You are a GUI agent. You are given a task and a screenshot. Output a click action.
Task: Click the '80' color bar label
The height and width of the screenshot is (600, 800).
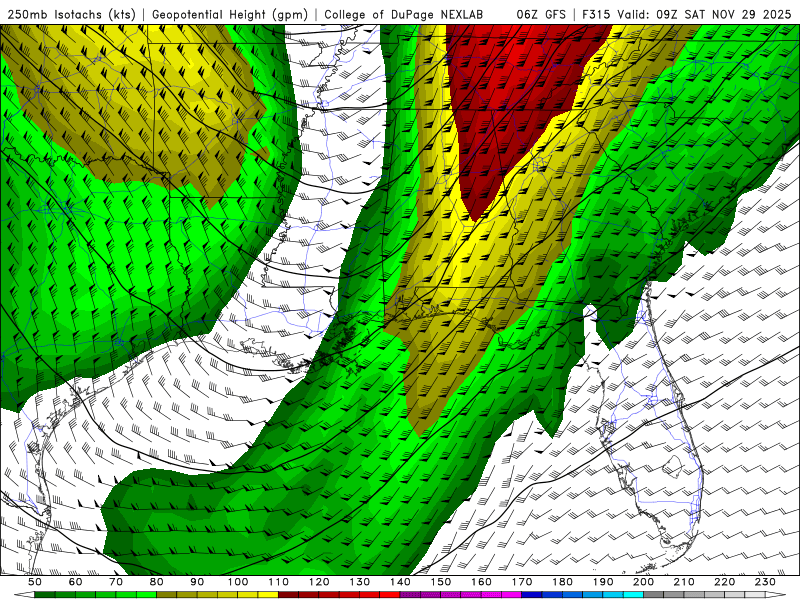[157, 582]
